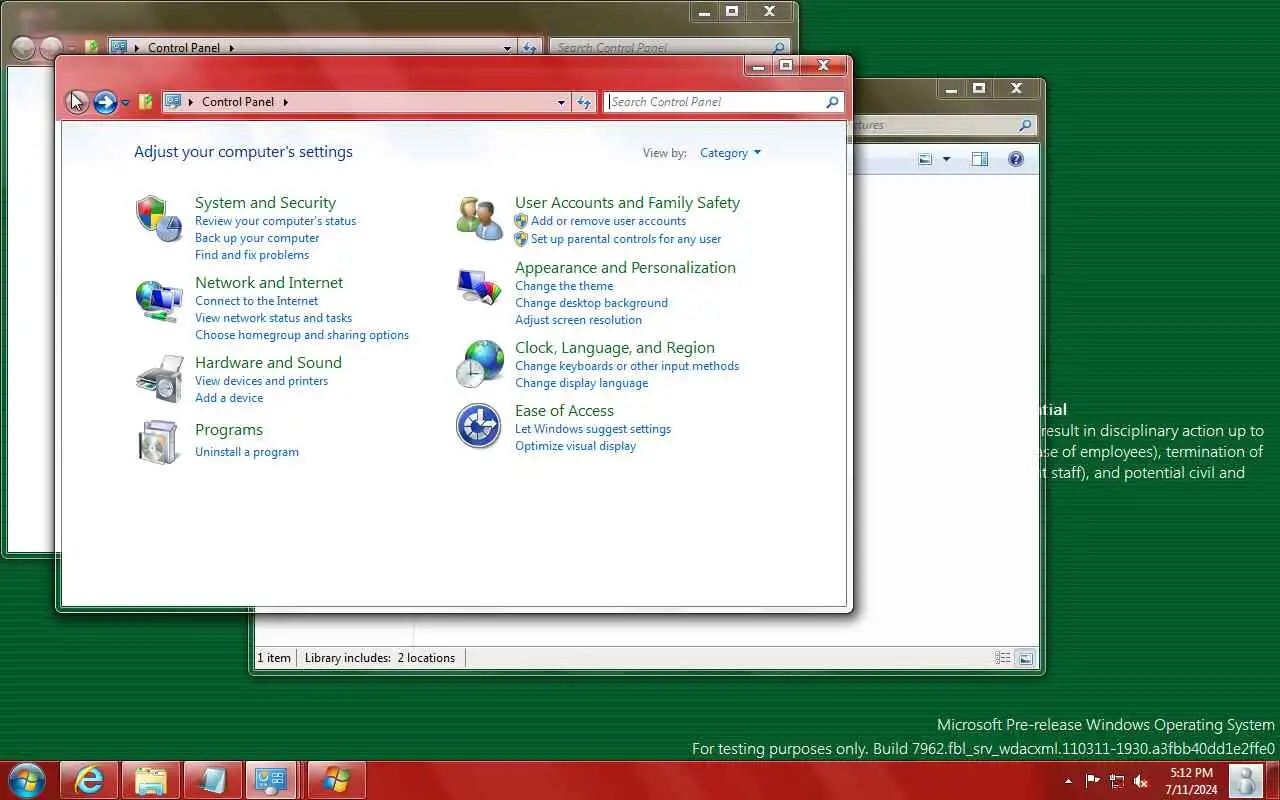This screenshot has height=800, width=1280.
Task: Click Change keyboards or other input methods
Action: [627, 366]
